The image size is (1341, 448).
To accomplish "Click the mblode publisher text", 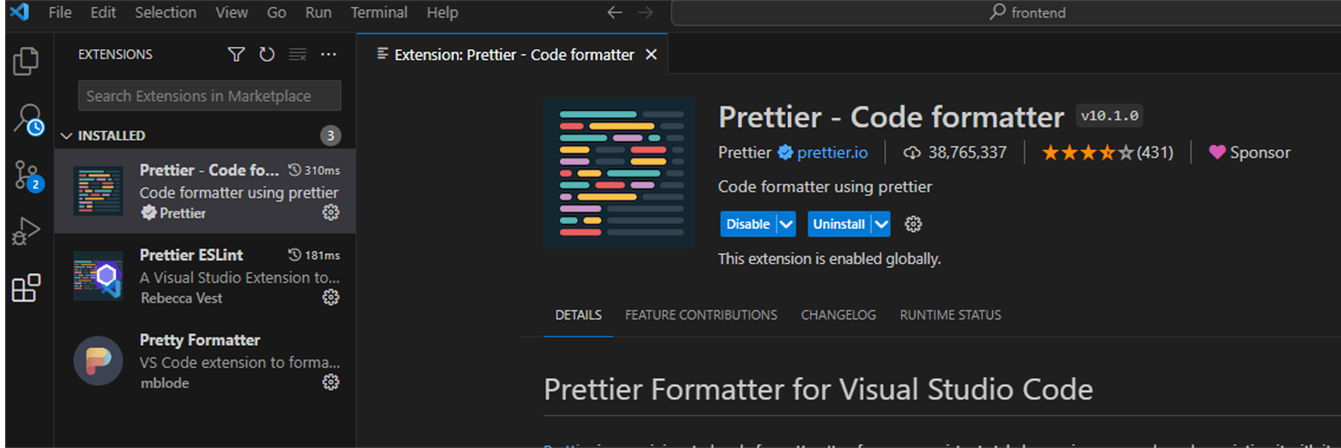I will coord(164,383).
